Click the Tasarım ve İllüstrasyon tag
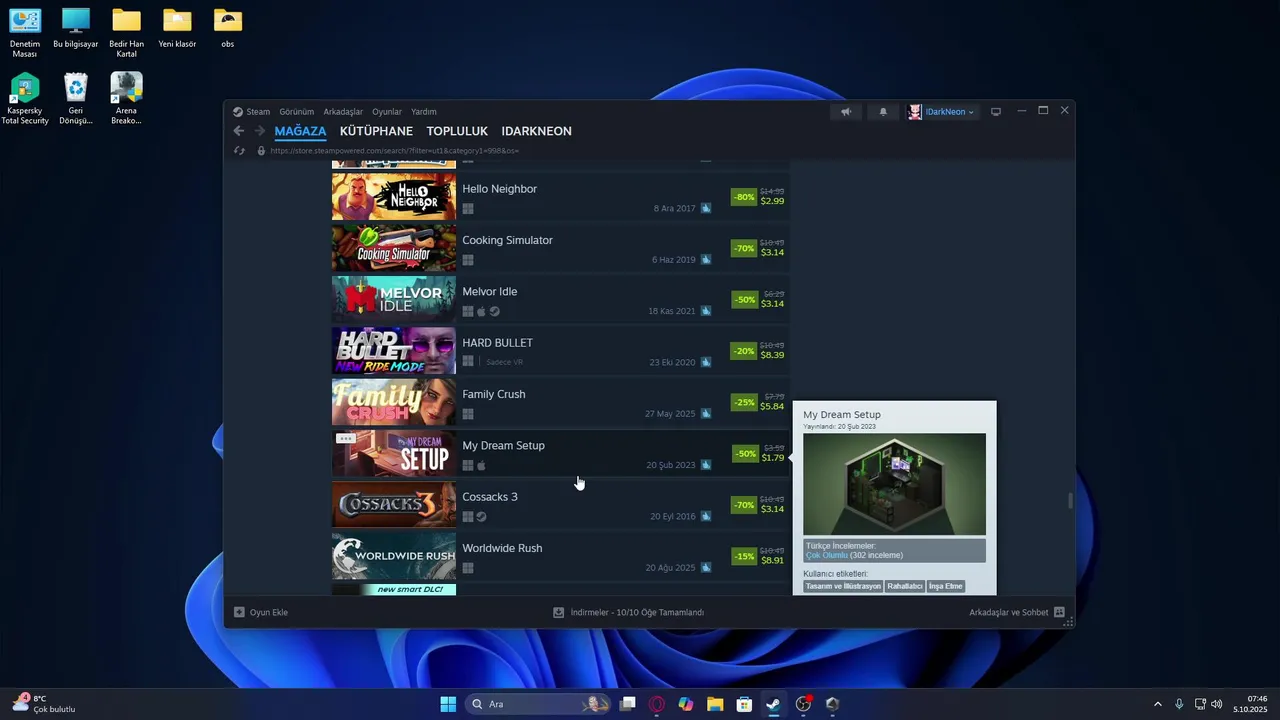This screenshot has height=720, width=1280. [843, 586]
